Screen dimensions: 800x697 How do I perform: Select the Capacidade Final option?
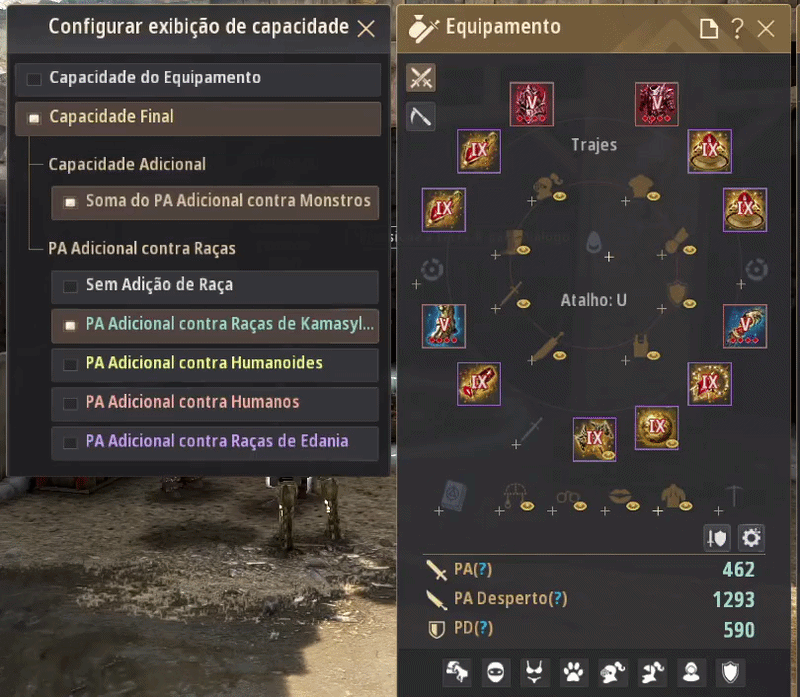pyautogui.click(x=198, y=118)
